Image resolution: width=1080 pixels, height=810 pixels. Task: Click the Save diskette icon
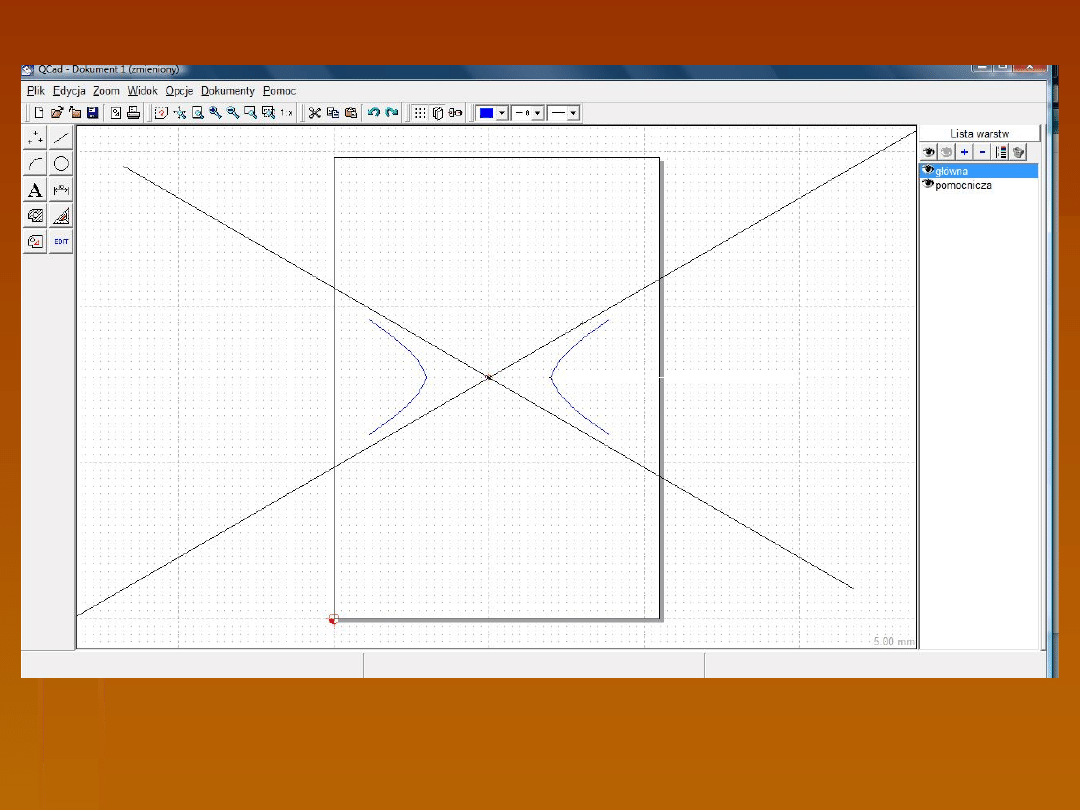pyautogui.click(x=92, y=113)
